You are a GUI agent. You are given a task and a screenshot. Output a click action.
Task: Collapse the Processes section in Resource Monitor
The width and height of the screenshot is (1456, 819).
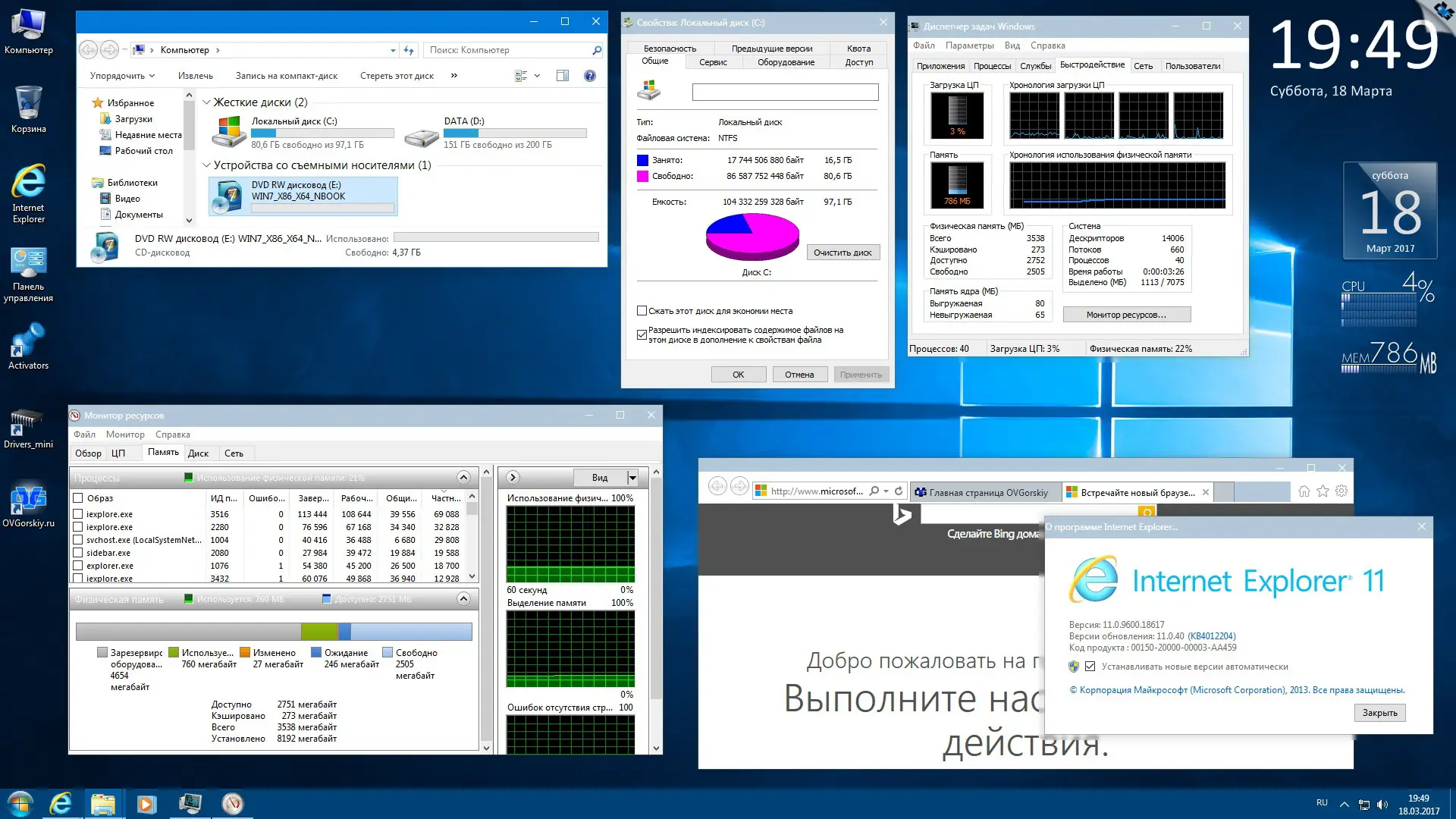coord(463,477)
